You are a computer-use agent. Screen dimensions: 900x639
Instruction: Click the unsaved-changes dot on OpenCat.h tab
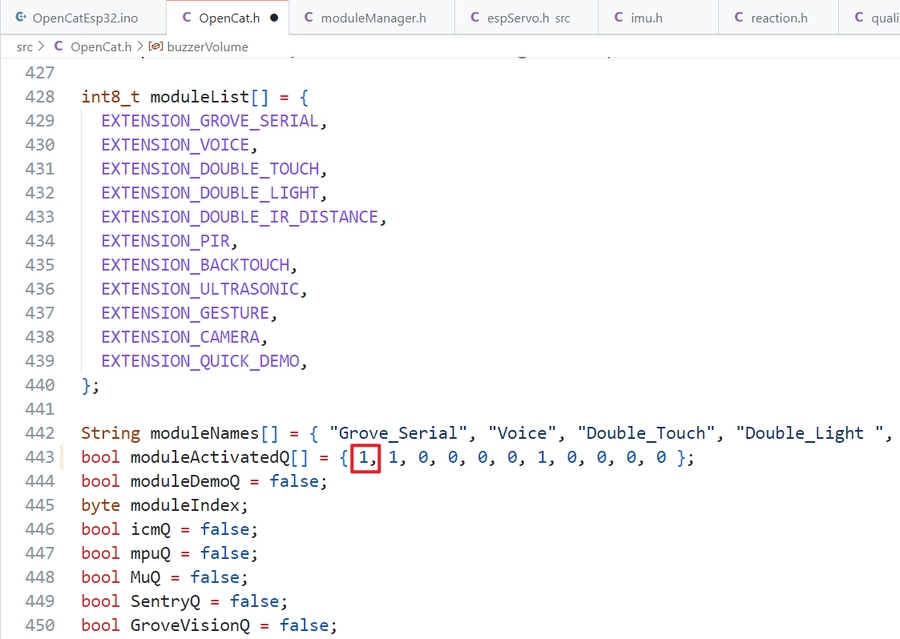pyautogui.click(x=273, y=18)
